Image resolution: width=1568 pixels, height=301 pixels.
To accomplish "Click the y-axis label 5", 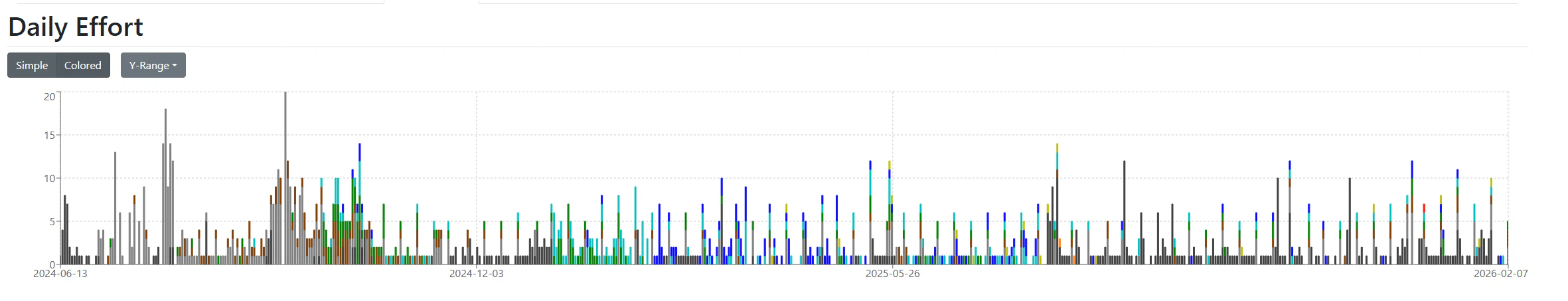I will coord(52,222).
